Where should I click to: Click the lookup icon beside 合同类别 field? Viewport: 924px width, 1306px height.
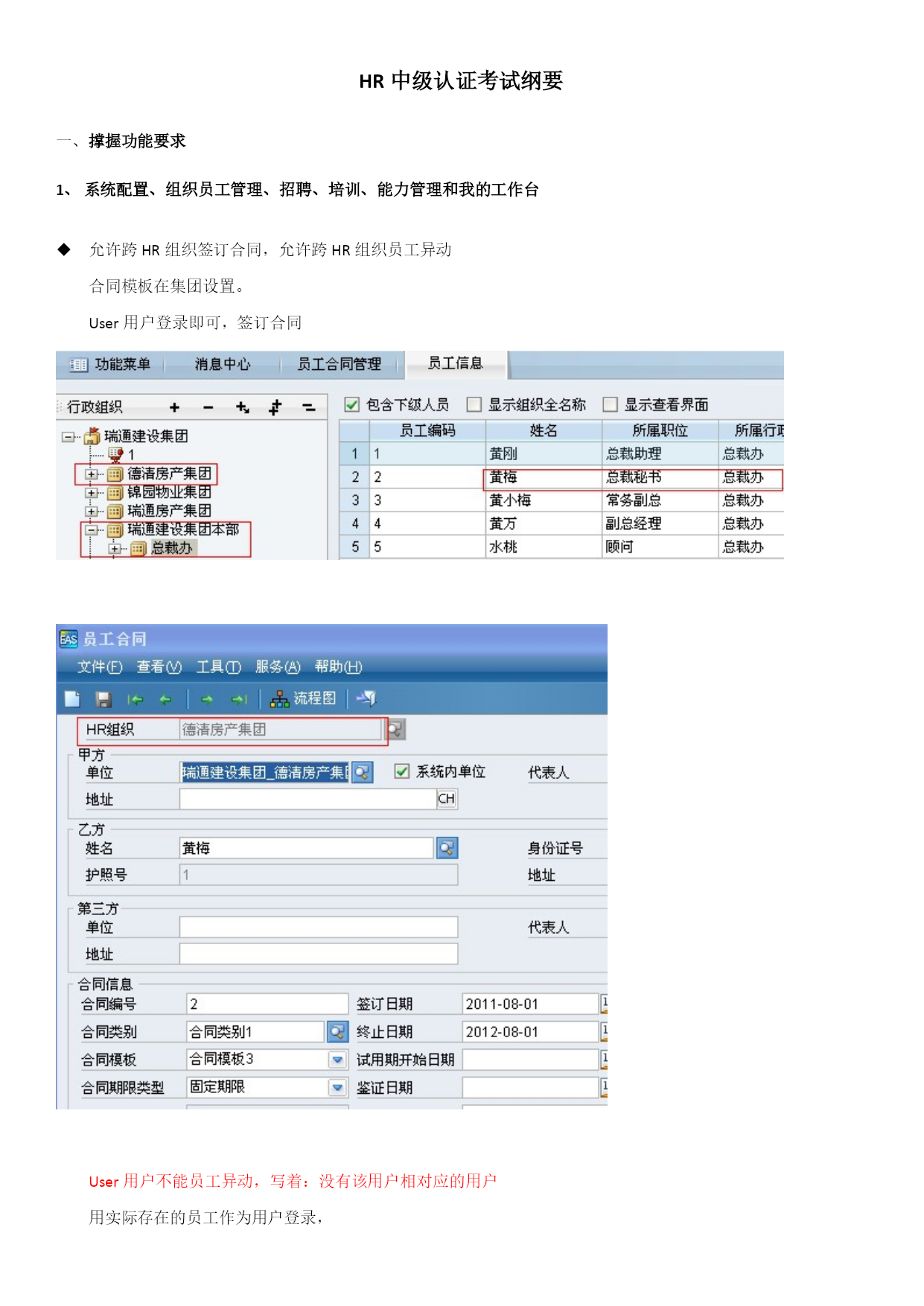pyautogui.click(x=337, y=1032)
